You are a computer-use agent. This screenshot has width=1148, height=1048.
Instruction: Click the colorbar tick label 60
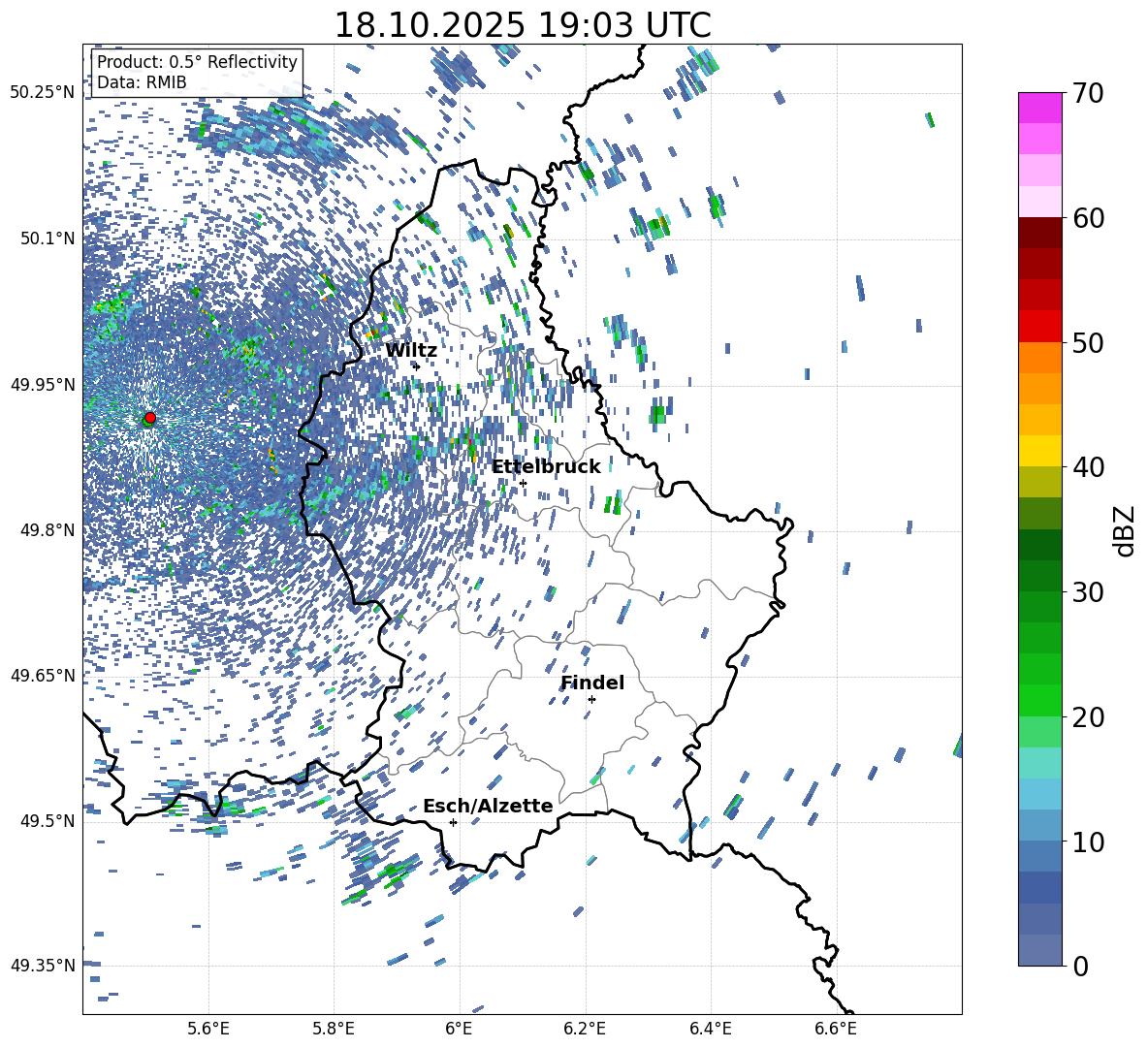[x=1088, y=218]
